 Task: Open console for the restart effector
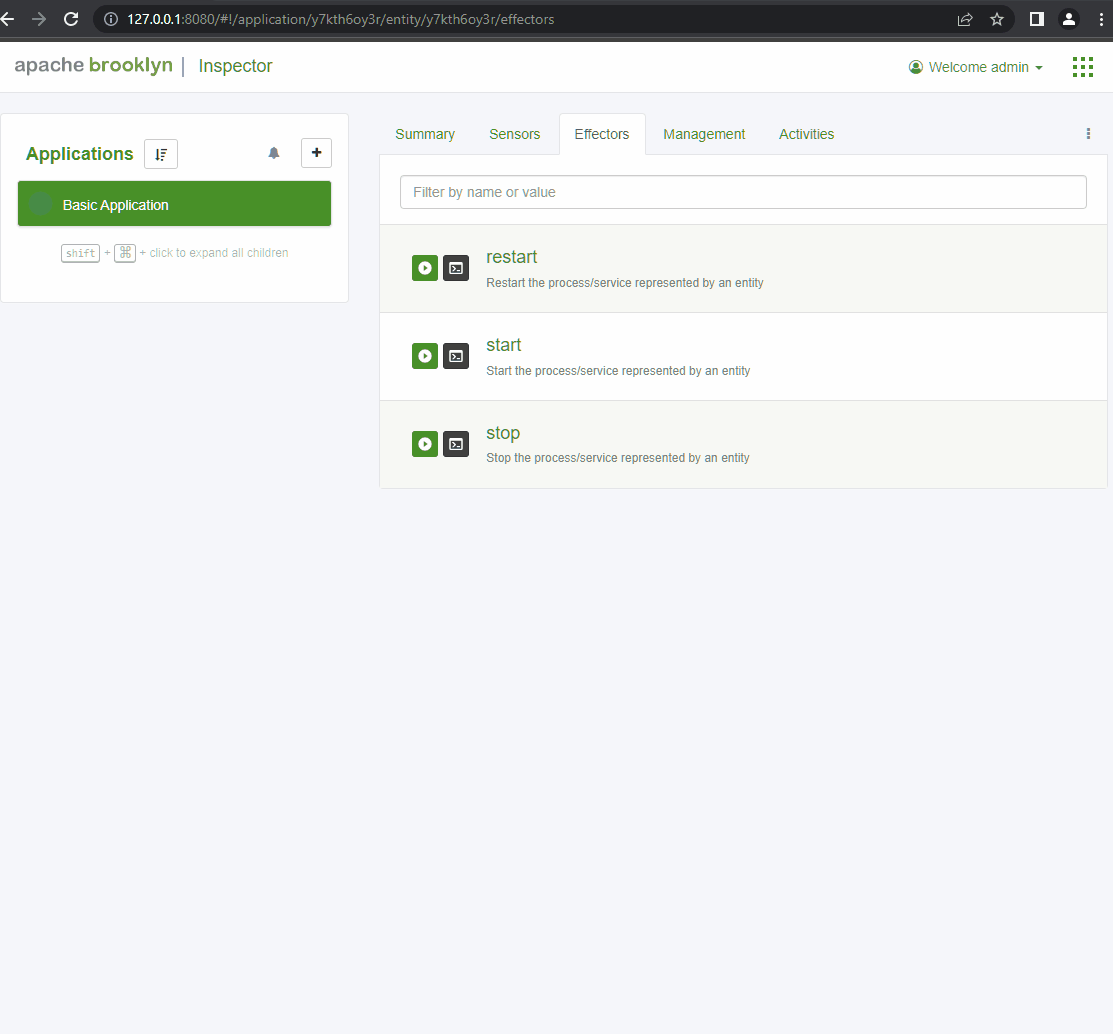pos(456,268)
